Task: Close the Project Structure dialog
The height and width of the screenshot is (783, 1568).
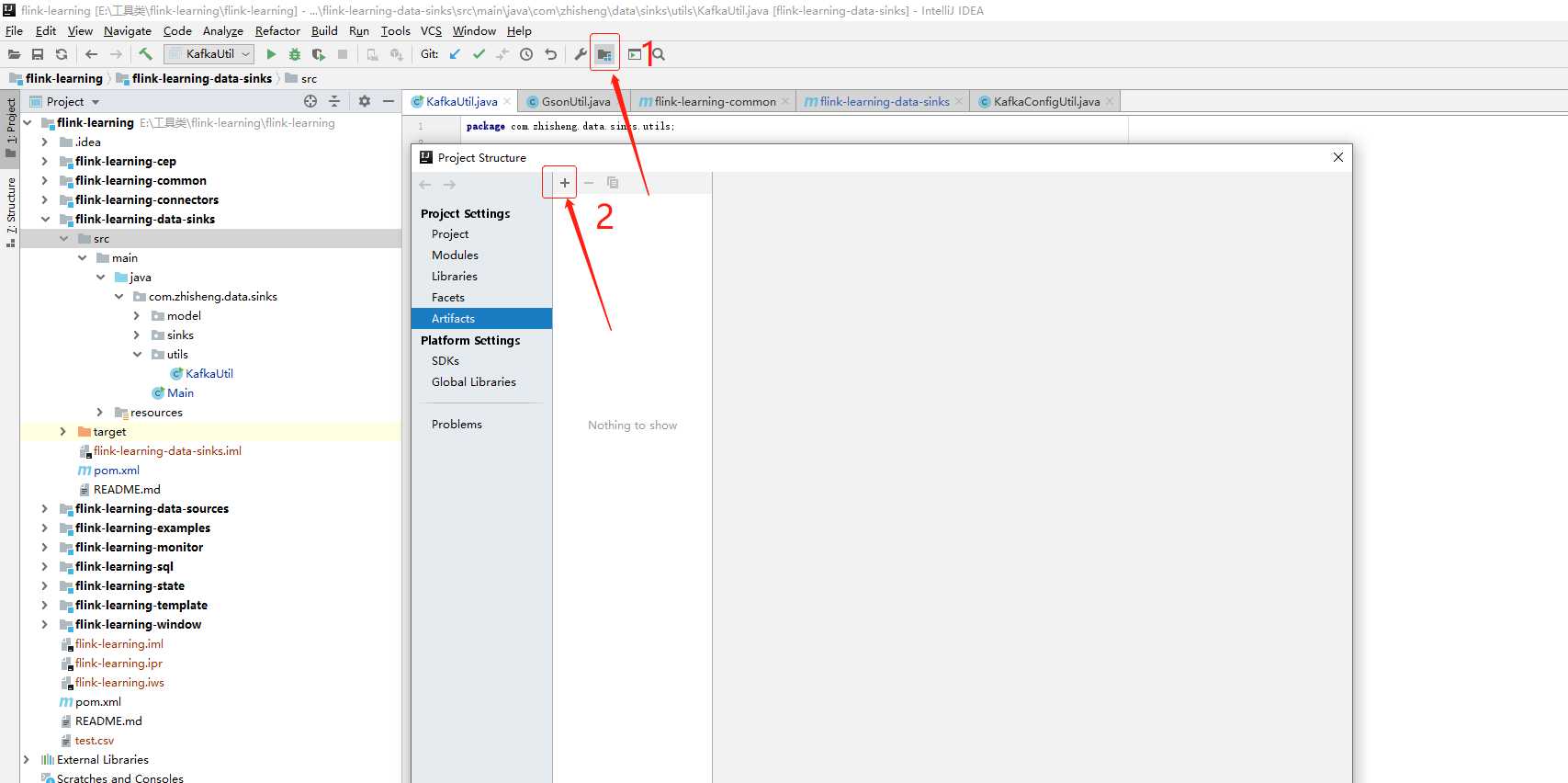Action: 1338,157
